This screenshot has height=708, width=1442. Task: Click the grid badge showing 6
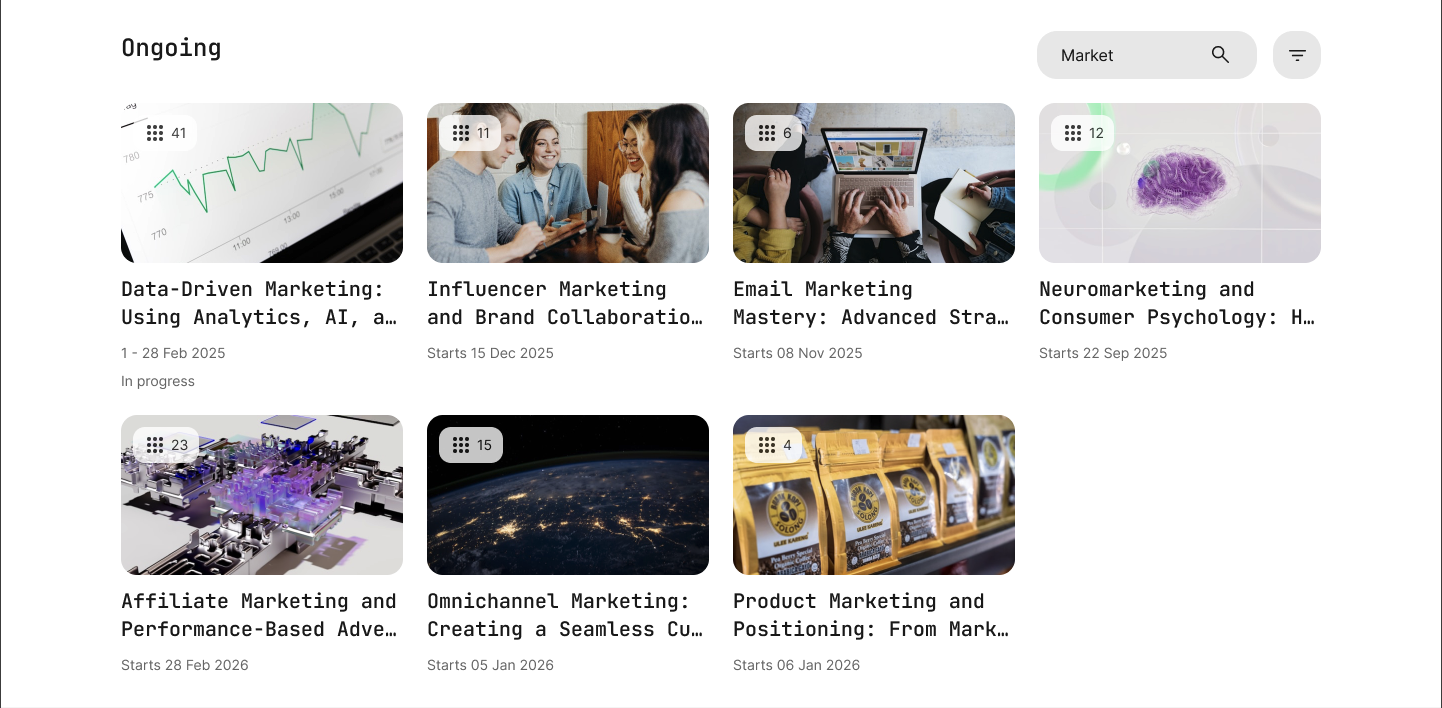coord(773,133)
